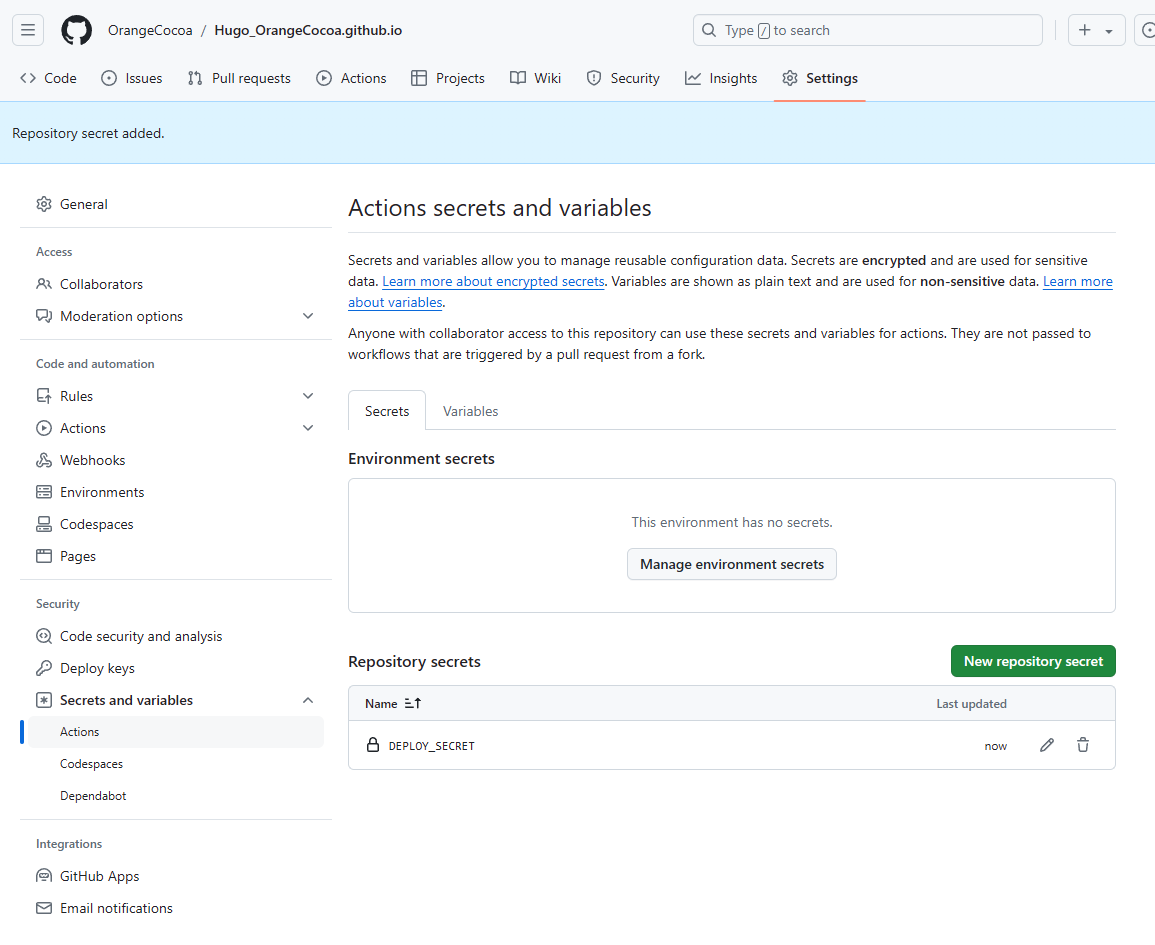1155x945 pixels.
Task: Open the hamburger navigation menu
Action: [x=28, y=30]
